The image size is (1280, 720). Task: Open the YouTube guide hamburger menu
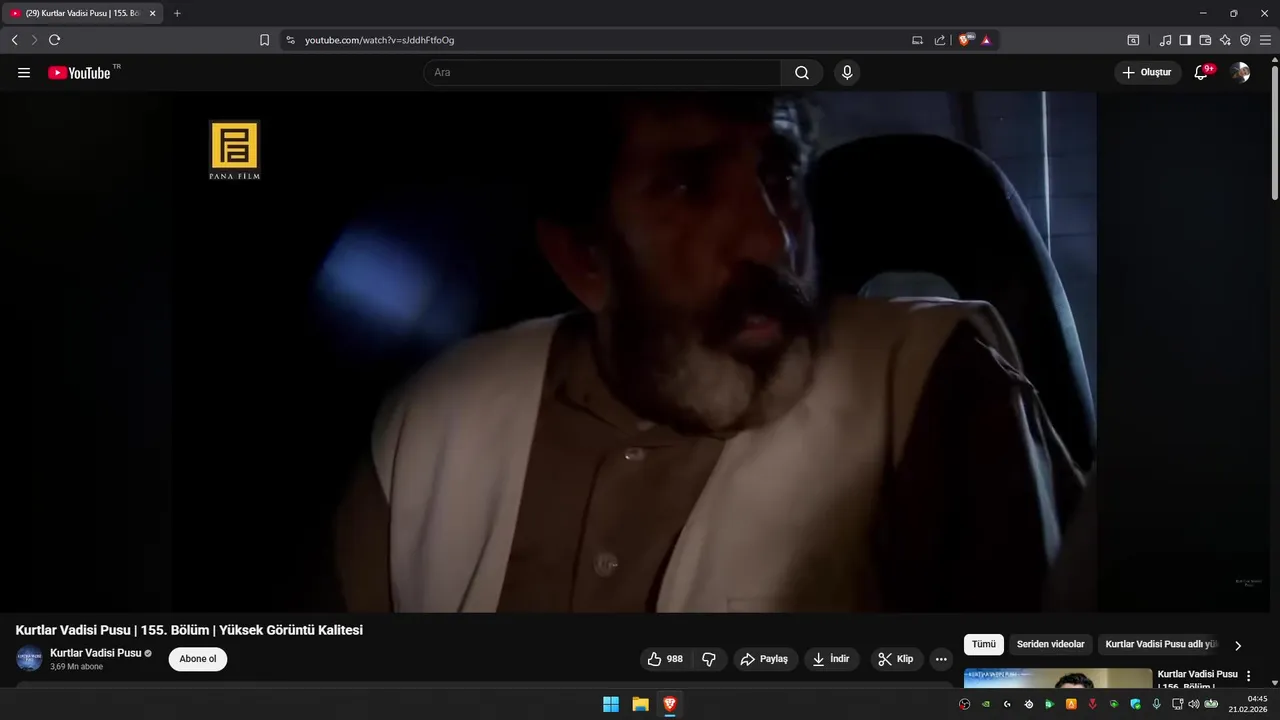point(24,73)
